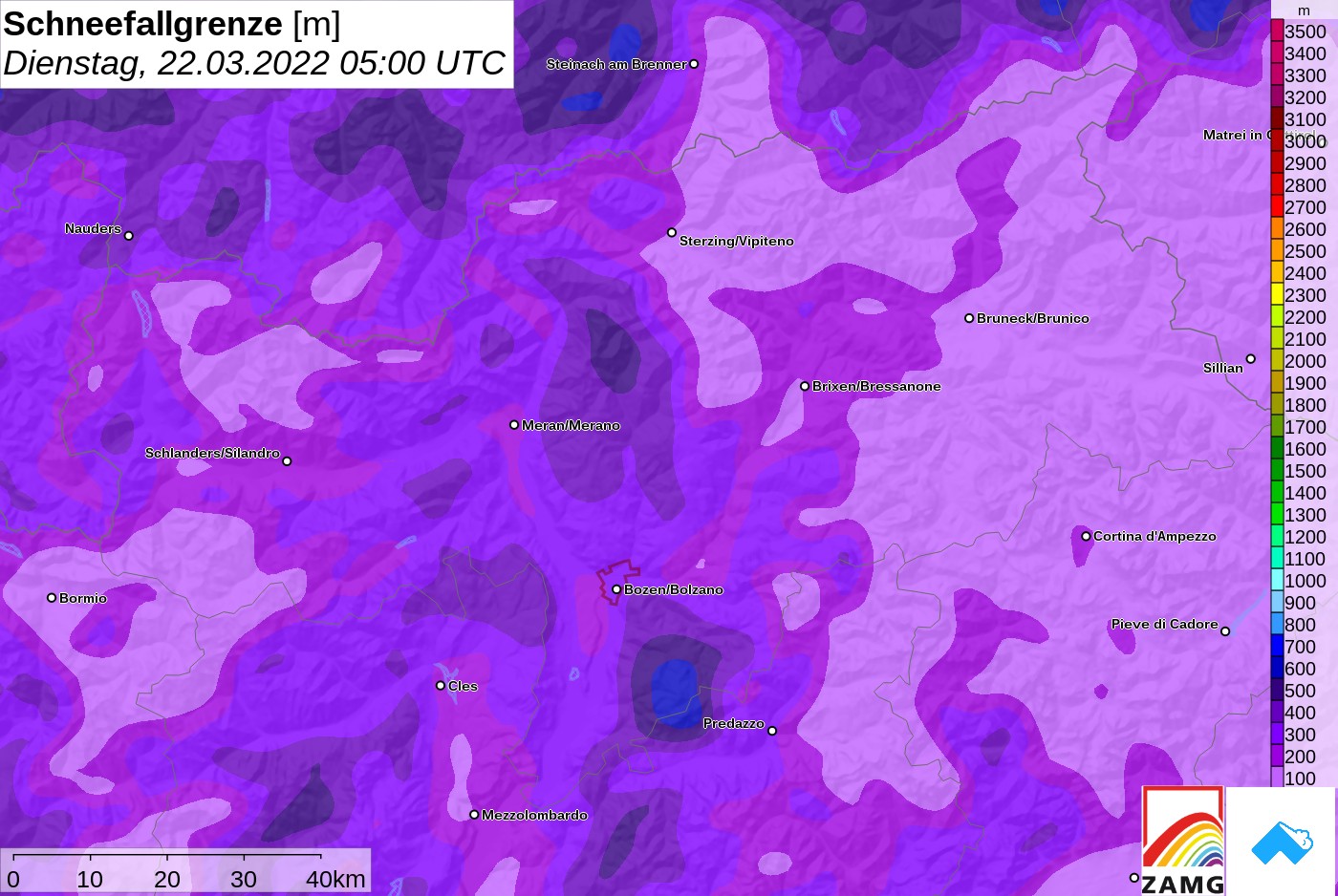Click the red Bolzano municipality outline
This screenshot has height=896, width=1338.
(x=616, y=581)
